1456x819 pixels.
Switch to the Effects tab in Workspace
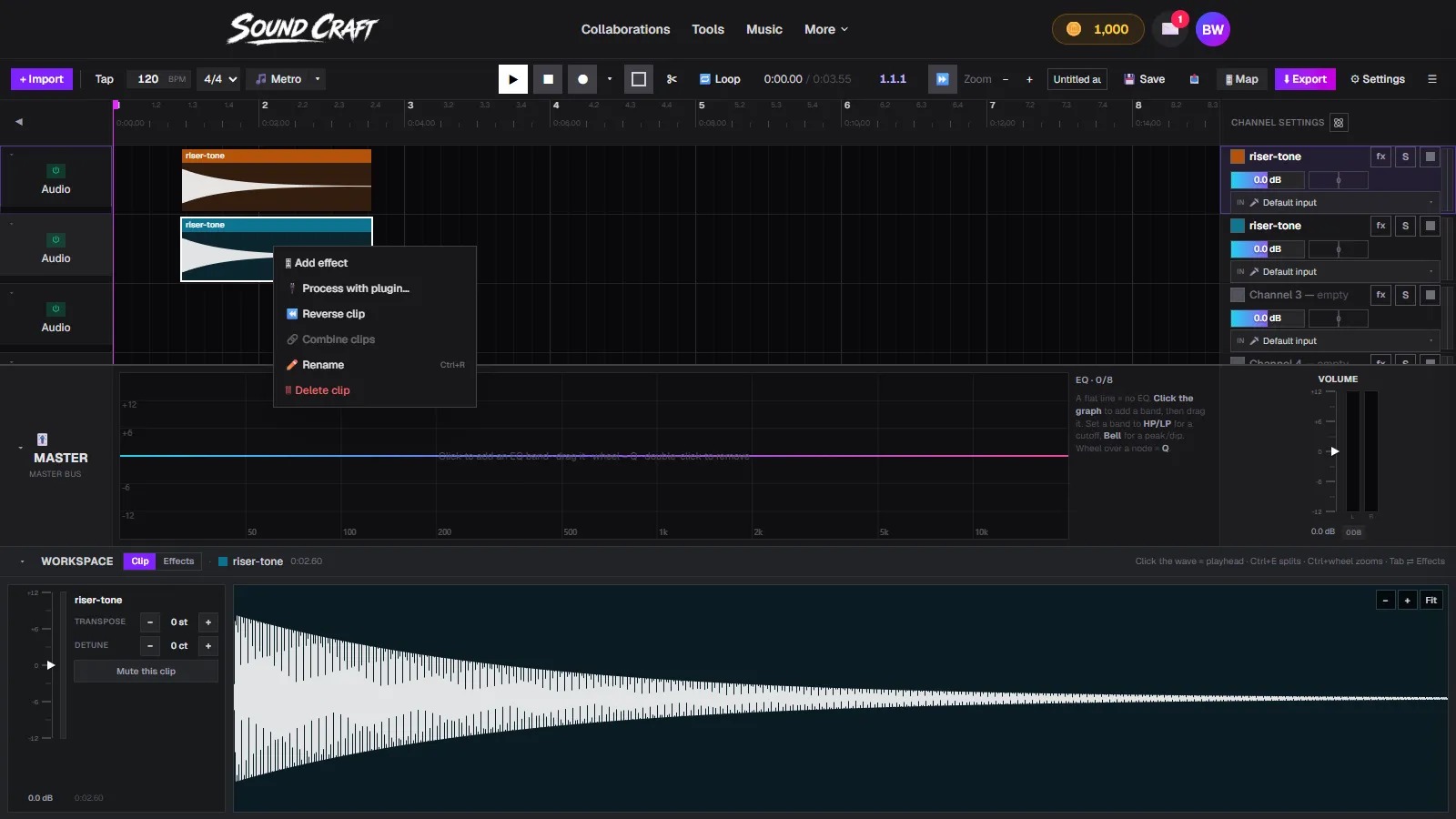click(178, 561)
